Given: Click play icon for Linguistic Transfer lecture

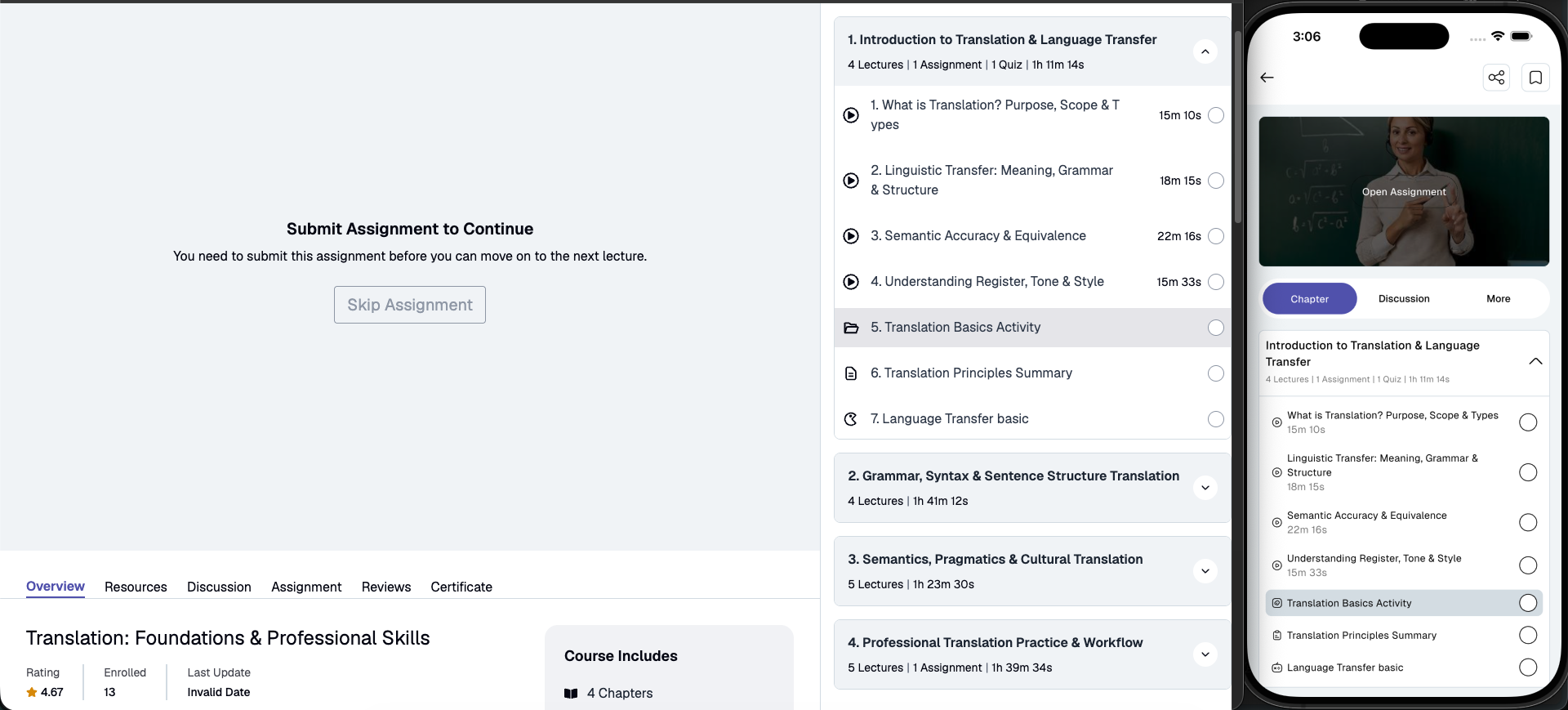Looking at the screenshot, I should pyautogui.click(x=851, y=181).
